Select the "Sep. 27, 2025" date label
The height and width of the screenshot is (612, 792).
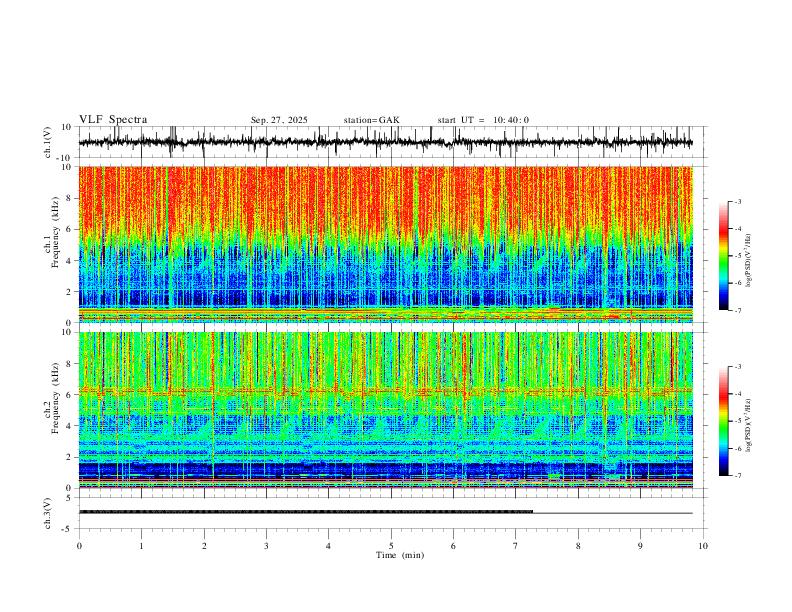point(279,120)
